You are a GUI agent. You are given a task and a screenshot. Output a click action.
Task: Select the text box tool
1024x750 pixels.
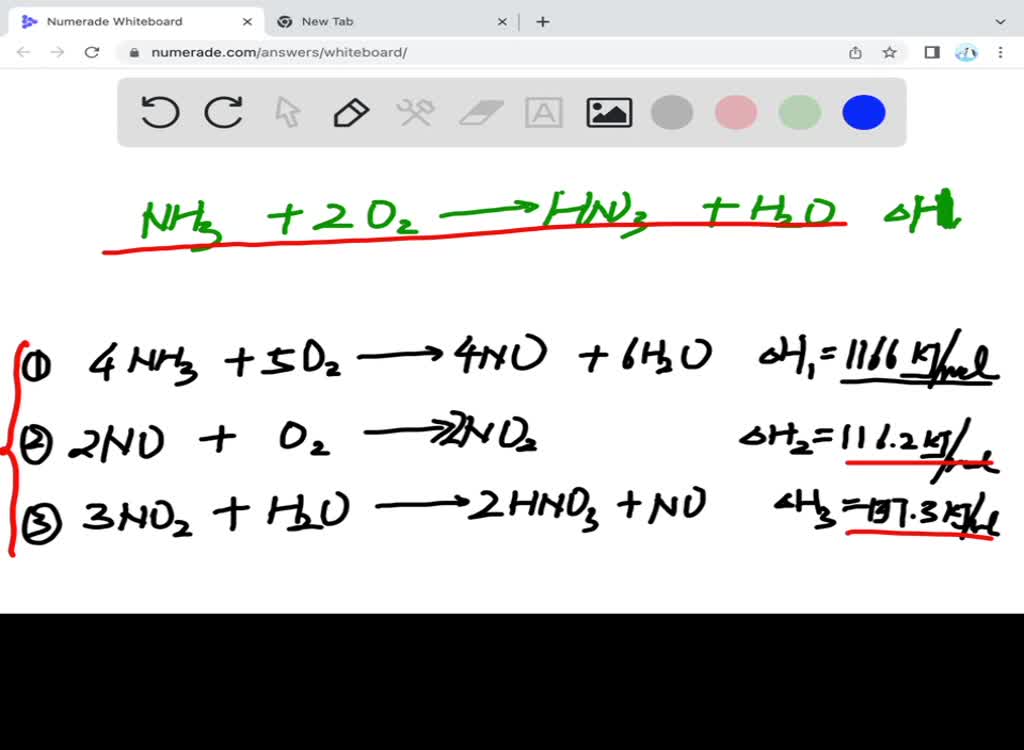click(x=545, y=112)
